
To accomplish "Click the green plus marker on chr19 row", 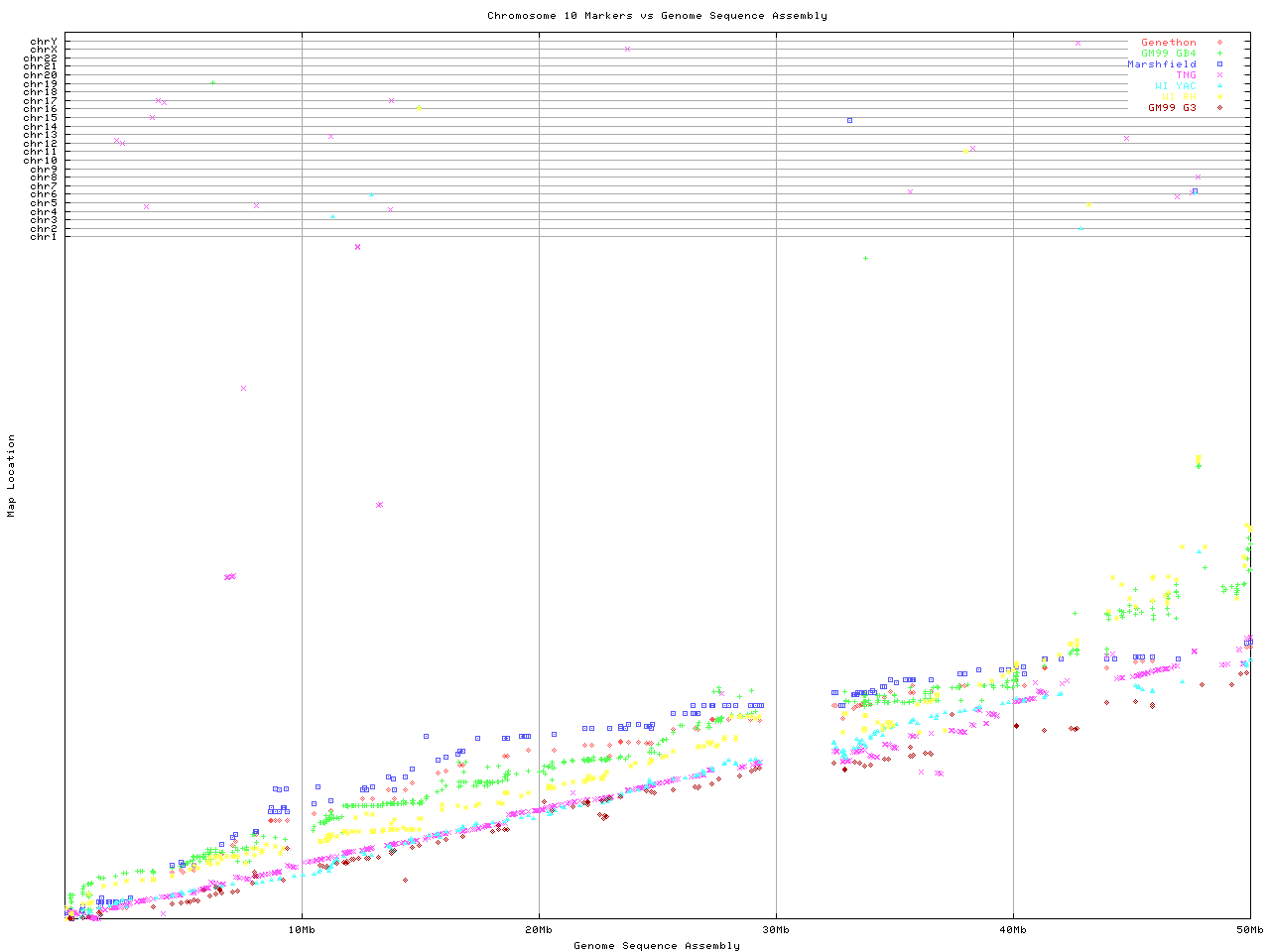I will [x=212, y=83].
